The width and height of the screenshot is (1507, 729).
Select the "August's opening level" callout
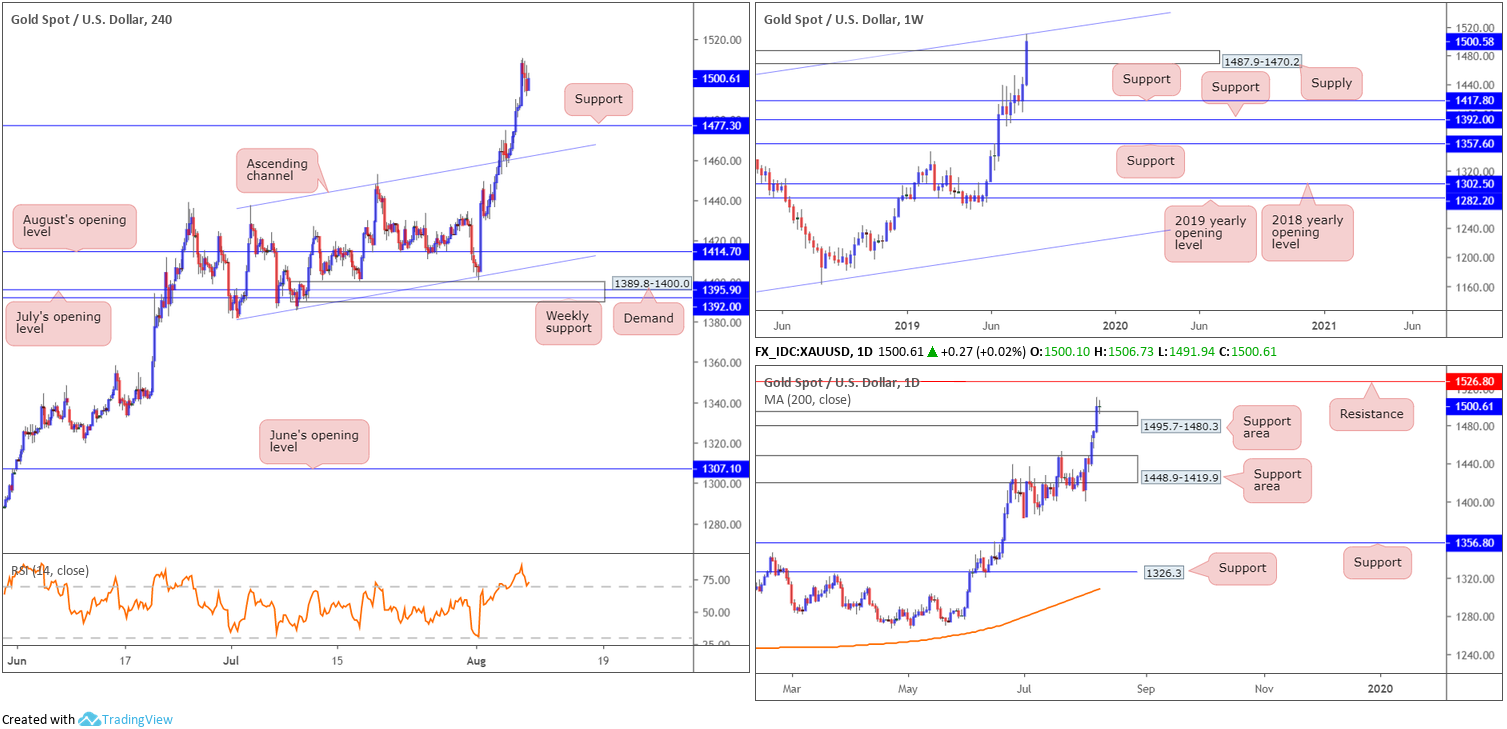(75, 227)
